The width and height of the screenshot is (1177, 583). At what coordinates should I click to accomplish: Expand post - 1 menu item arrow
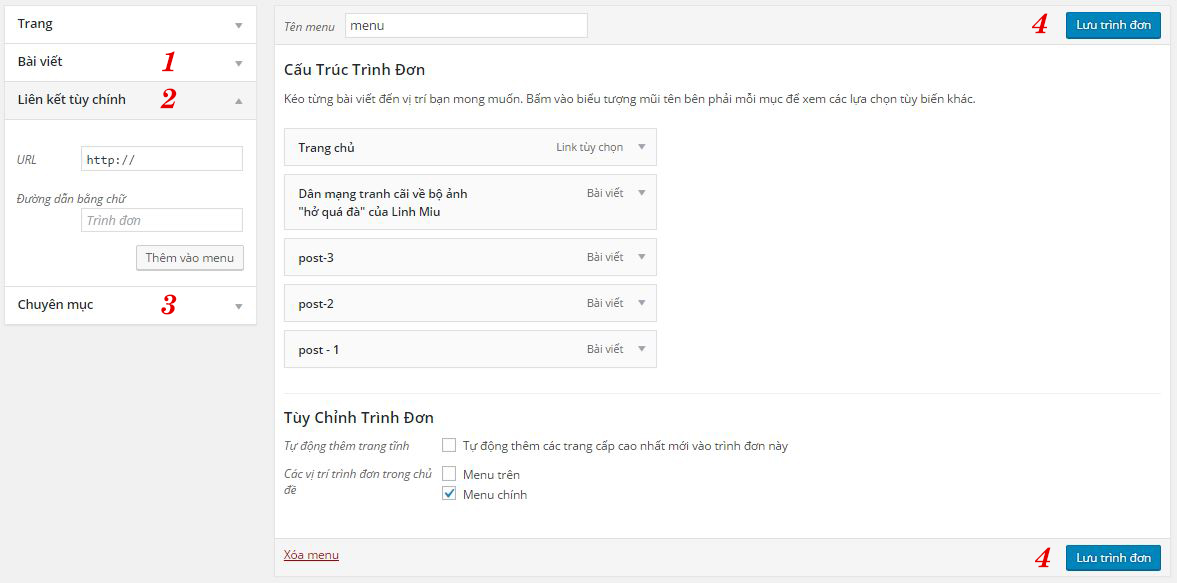coord(641,349)
